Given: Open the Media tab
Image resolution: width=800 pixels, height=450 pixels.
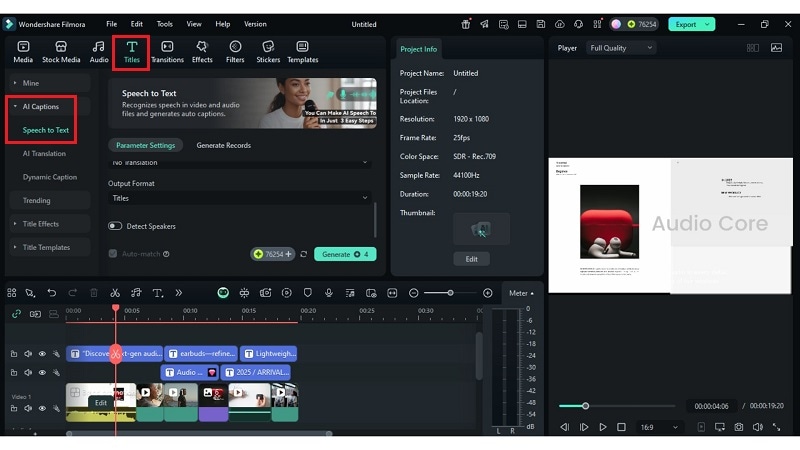Looking at the screenshot, I should point(23,52).
